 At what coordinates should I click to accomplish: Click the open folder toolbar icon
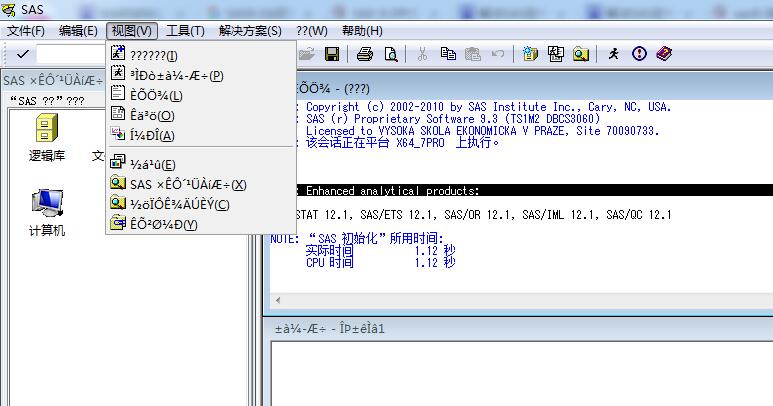[x=307, y=54]
